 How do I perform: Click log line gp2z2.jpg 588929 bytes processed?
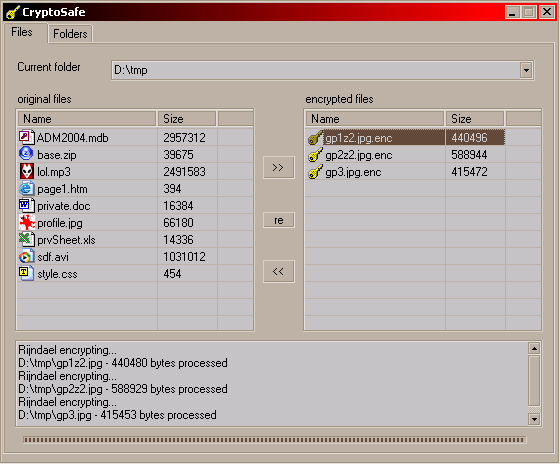123,389
